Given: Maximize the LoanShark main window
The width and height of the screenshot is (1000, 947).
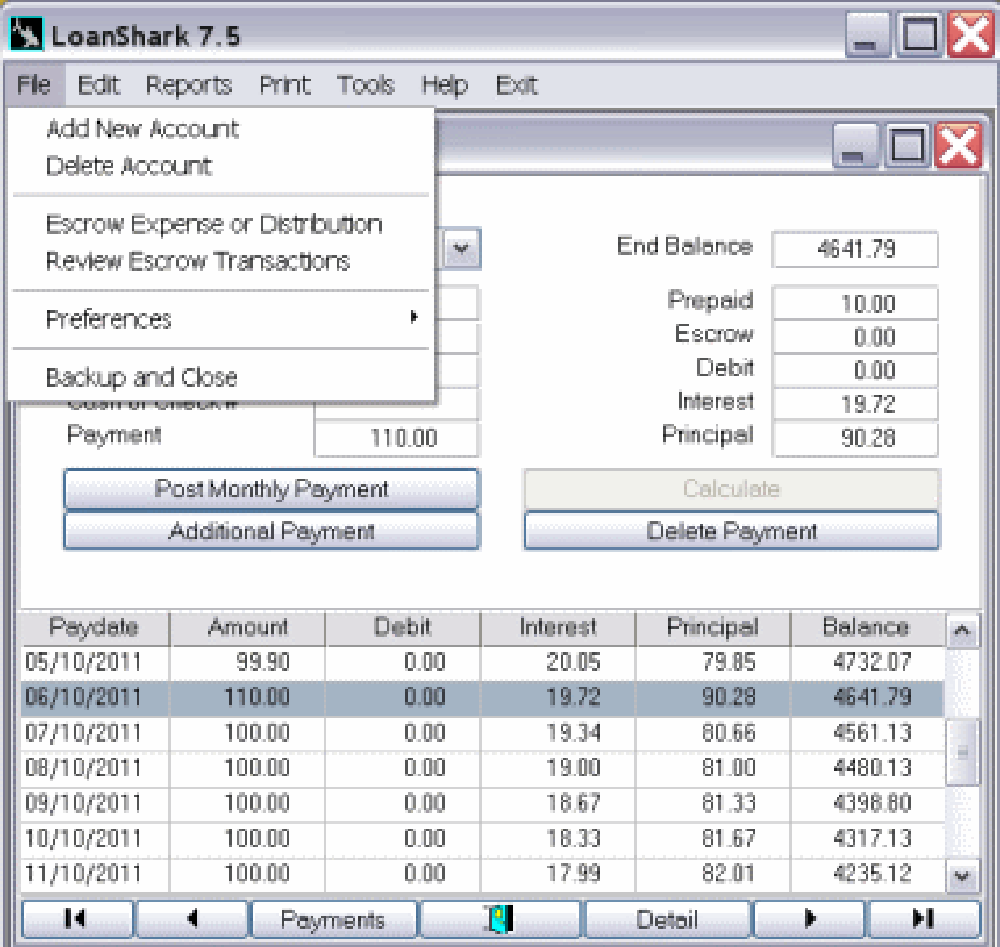Looking at the screenshot, I should click(918, 34).
